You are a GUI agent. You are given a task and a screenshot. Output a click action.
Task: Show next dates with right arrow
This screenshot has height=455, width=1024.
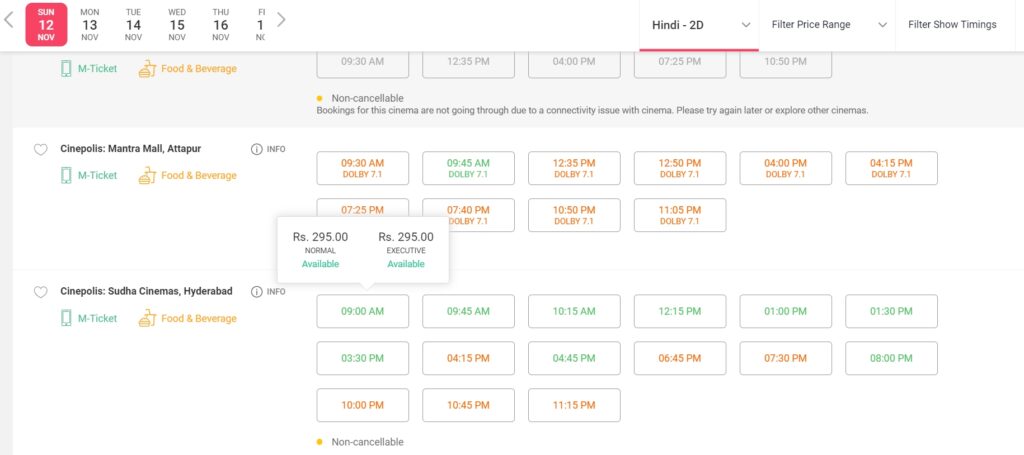[x=281, y=20]
